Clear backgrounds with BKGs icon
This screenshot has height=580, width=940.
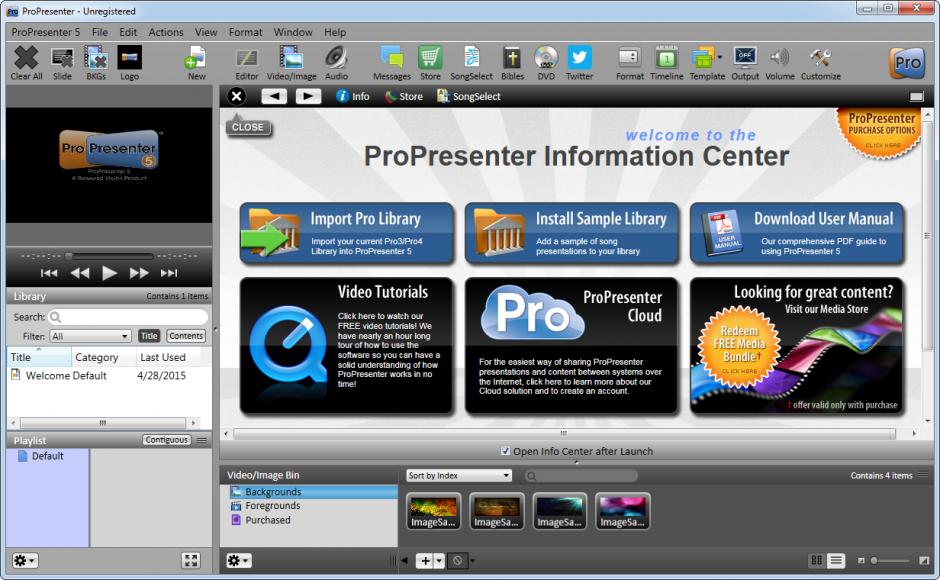point(96,63)
